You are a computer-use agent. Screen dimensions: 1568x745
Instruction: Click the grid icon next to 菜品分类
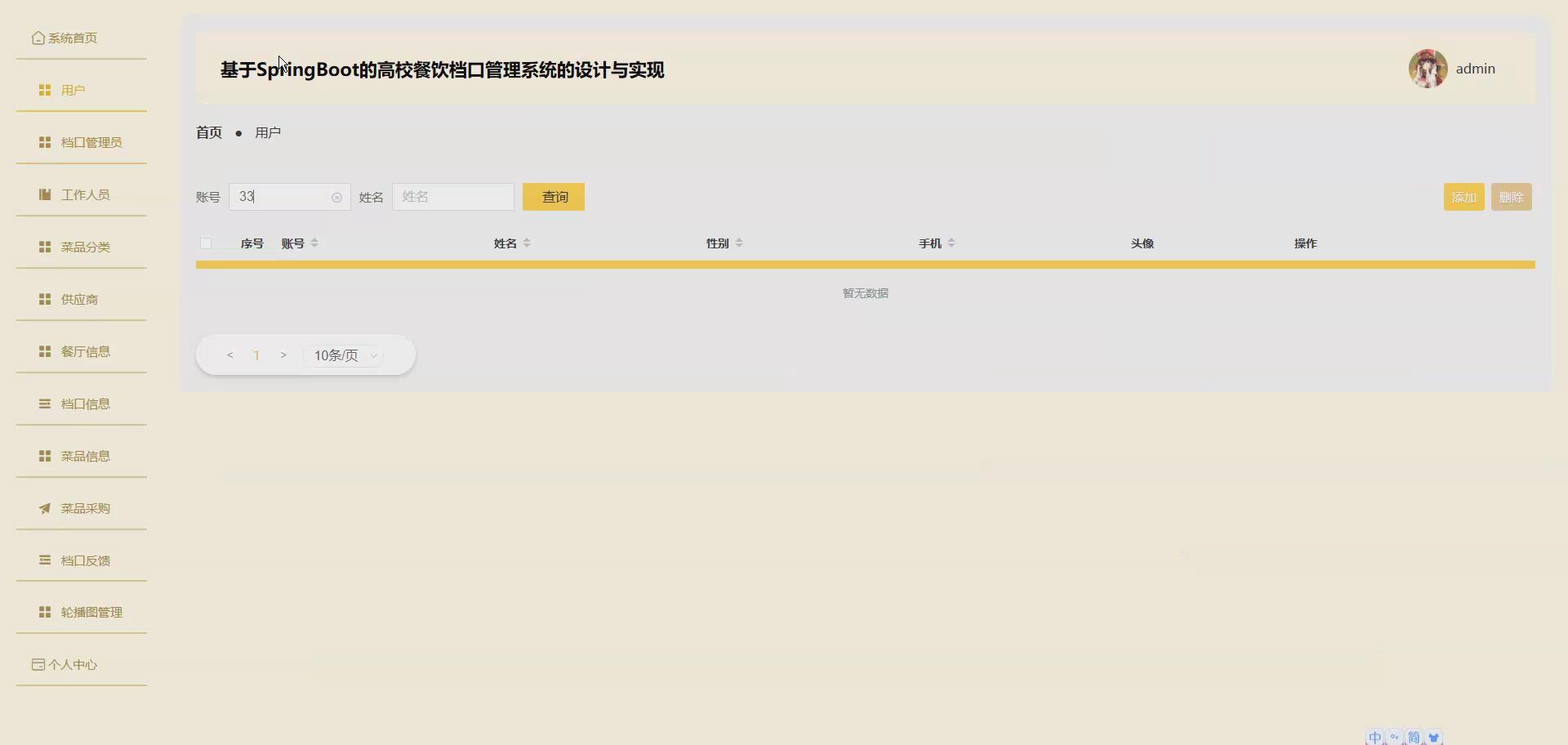(x=45, y=247)
